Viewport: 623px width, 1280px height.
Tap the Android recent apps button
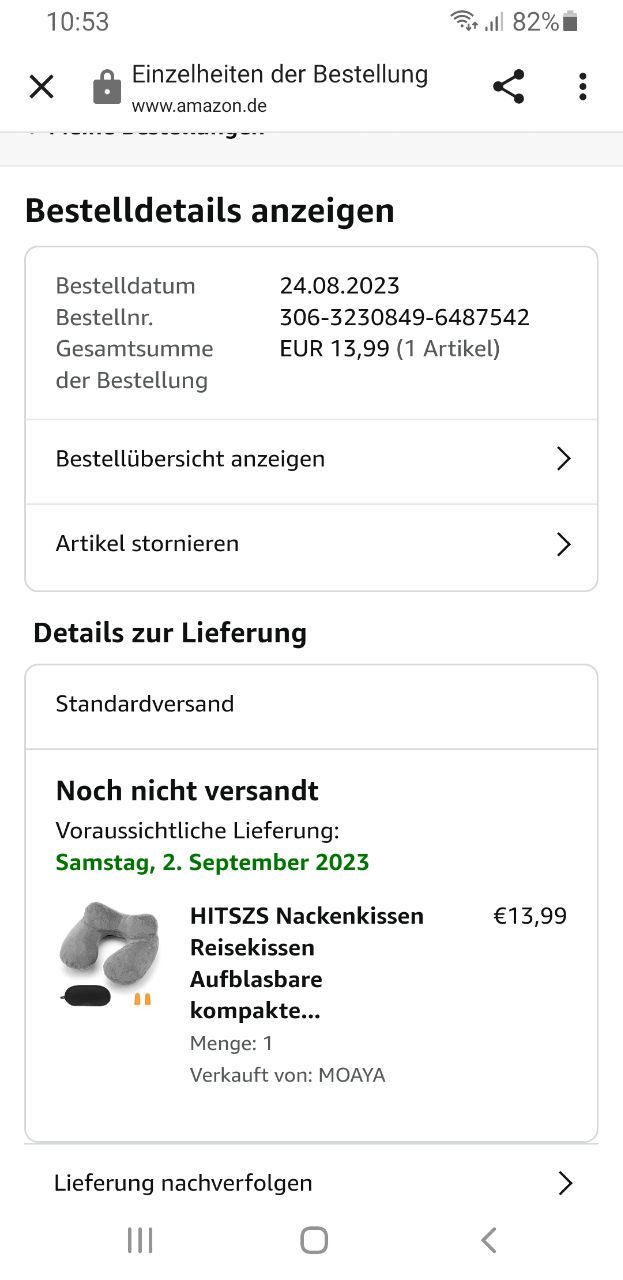click(140, 1241)
